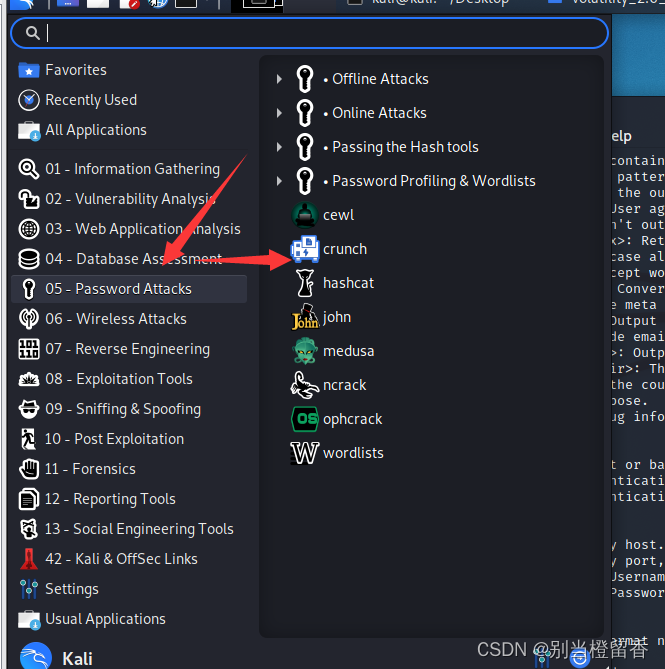Click the Exploitation Tools explosion icon

click(x=29, y=379)
